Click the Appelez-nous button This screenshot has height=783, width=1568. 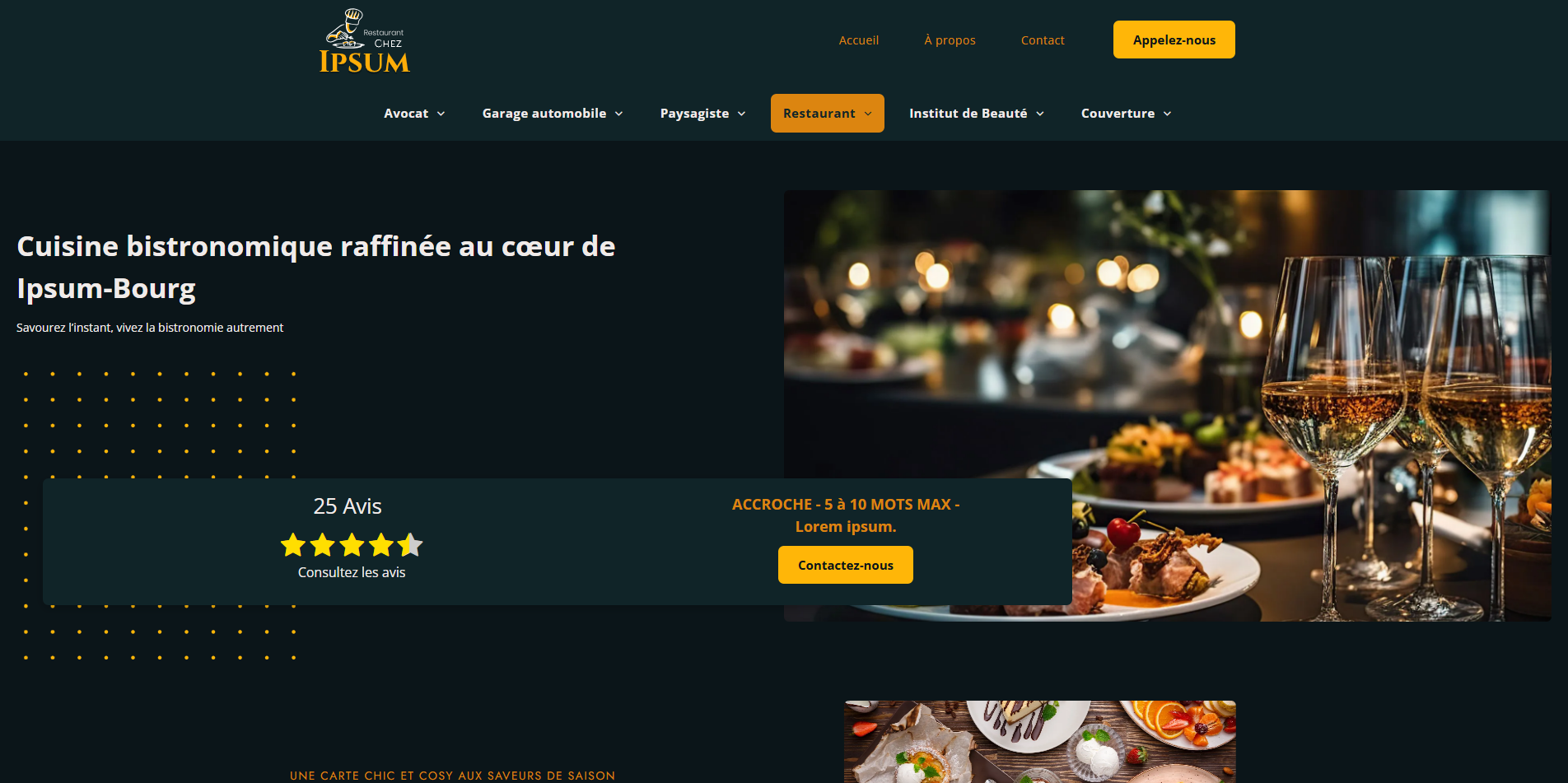click(x=1174, y=40)
